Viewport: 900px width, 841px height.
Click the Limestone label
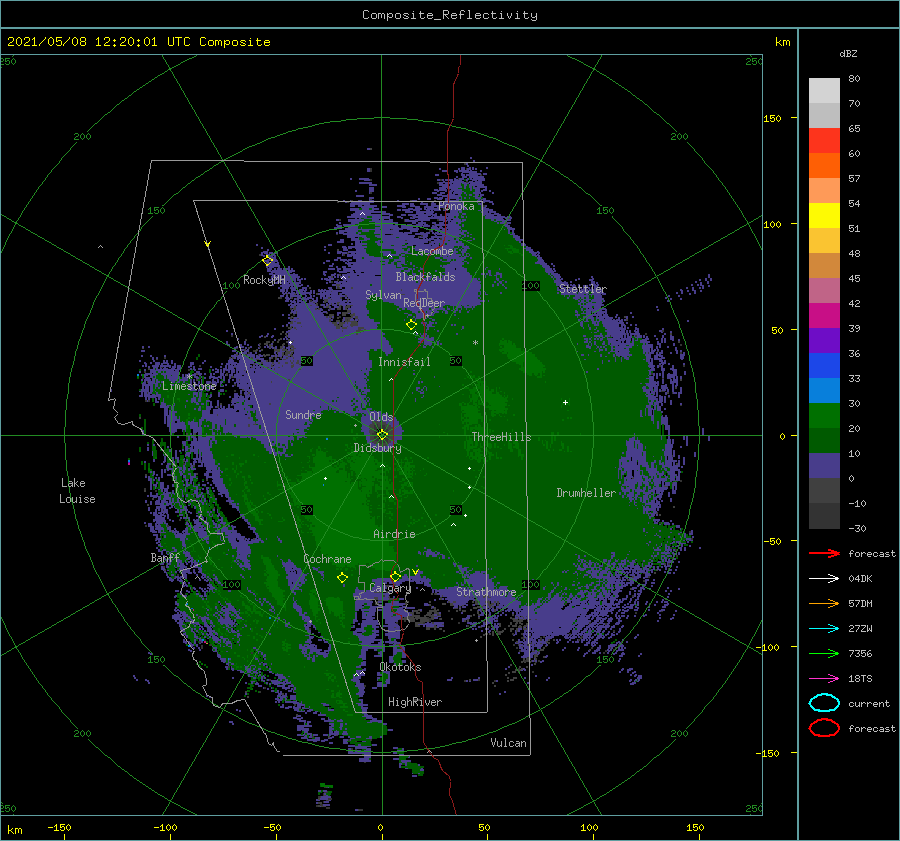click(x=189, y=386)
